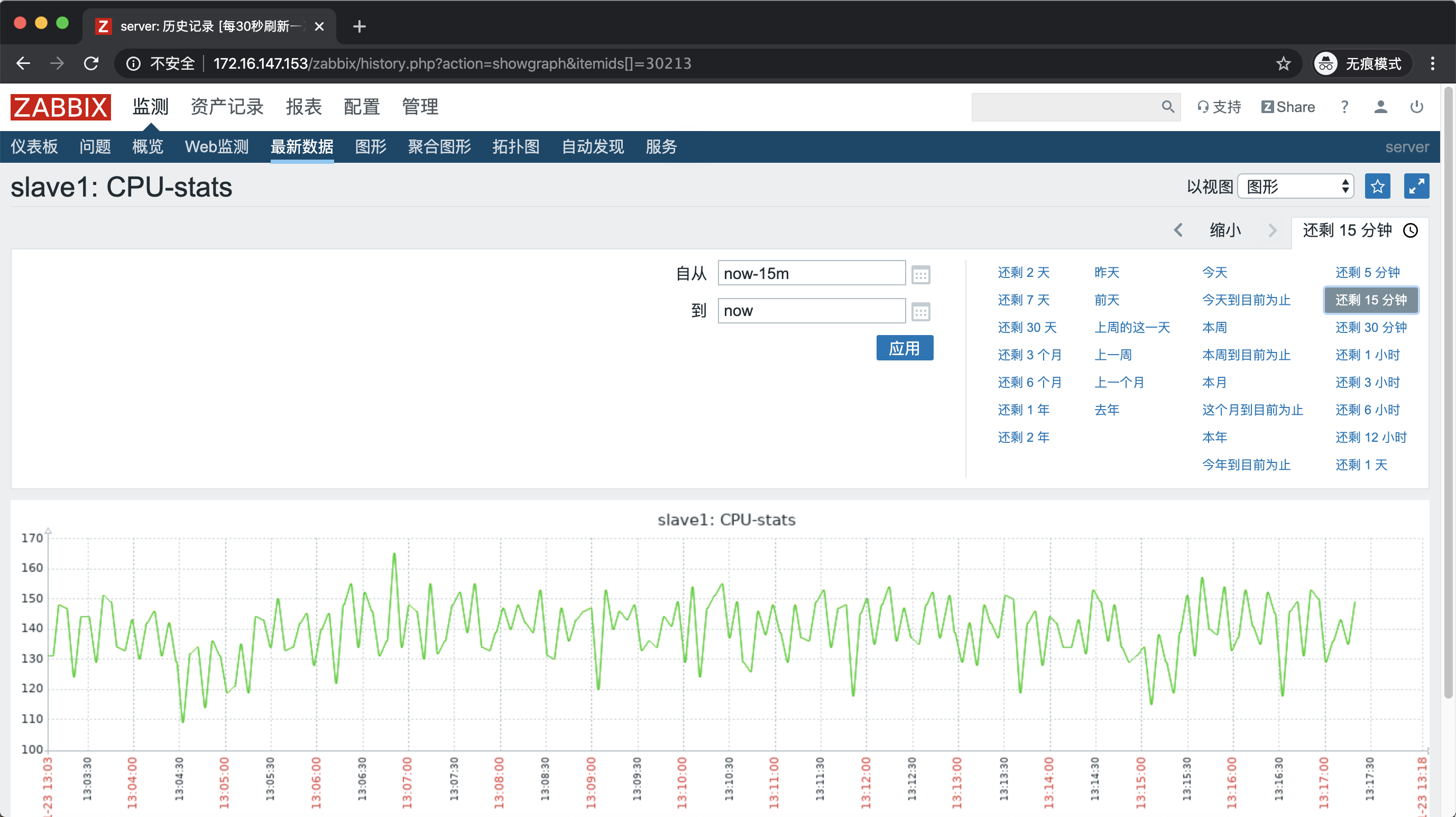Switch to the 图形 submenu tab

[x=370, y=147]
